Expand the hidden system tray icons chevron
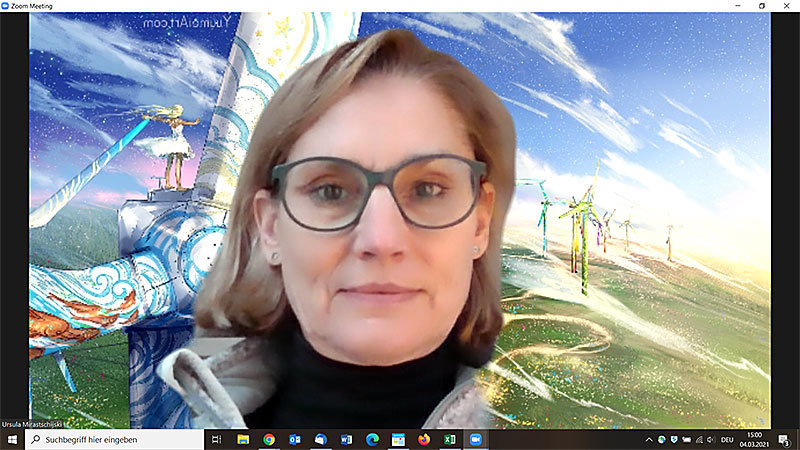800x450 pixels. tap(649, 439)
